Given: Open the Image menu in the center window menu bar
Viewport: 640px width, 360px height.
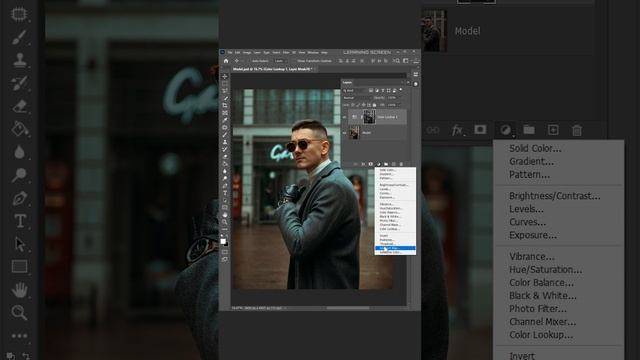Looking at the screenshot, I should pyautogui.click(x=247, y=53).
